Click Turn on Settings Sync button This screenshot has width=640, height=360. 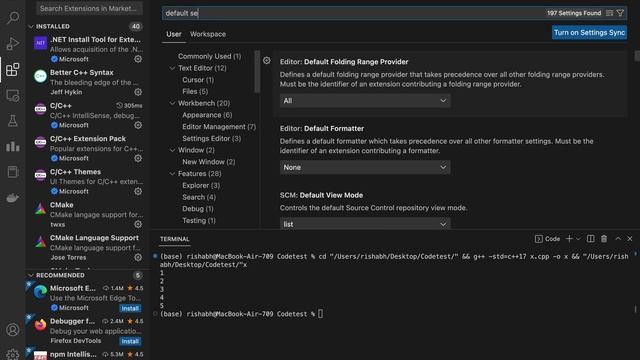(589, 33)
